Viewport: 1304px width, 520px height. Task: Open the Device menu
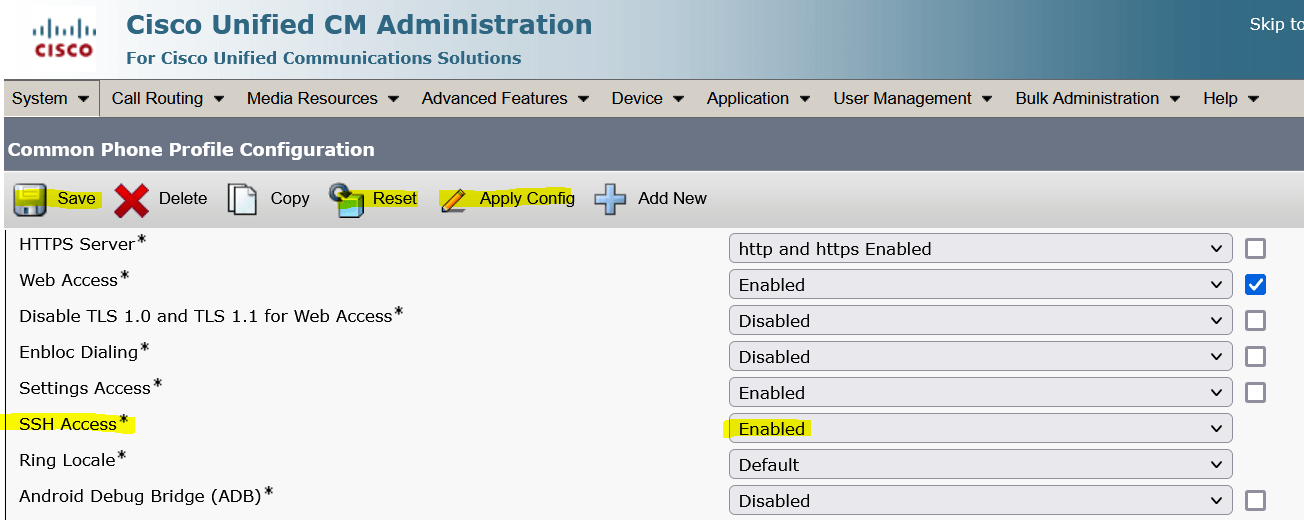(648, 98)
